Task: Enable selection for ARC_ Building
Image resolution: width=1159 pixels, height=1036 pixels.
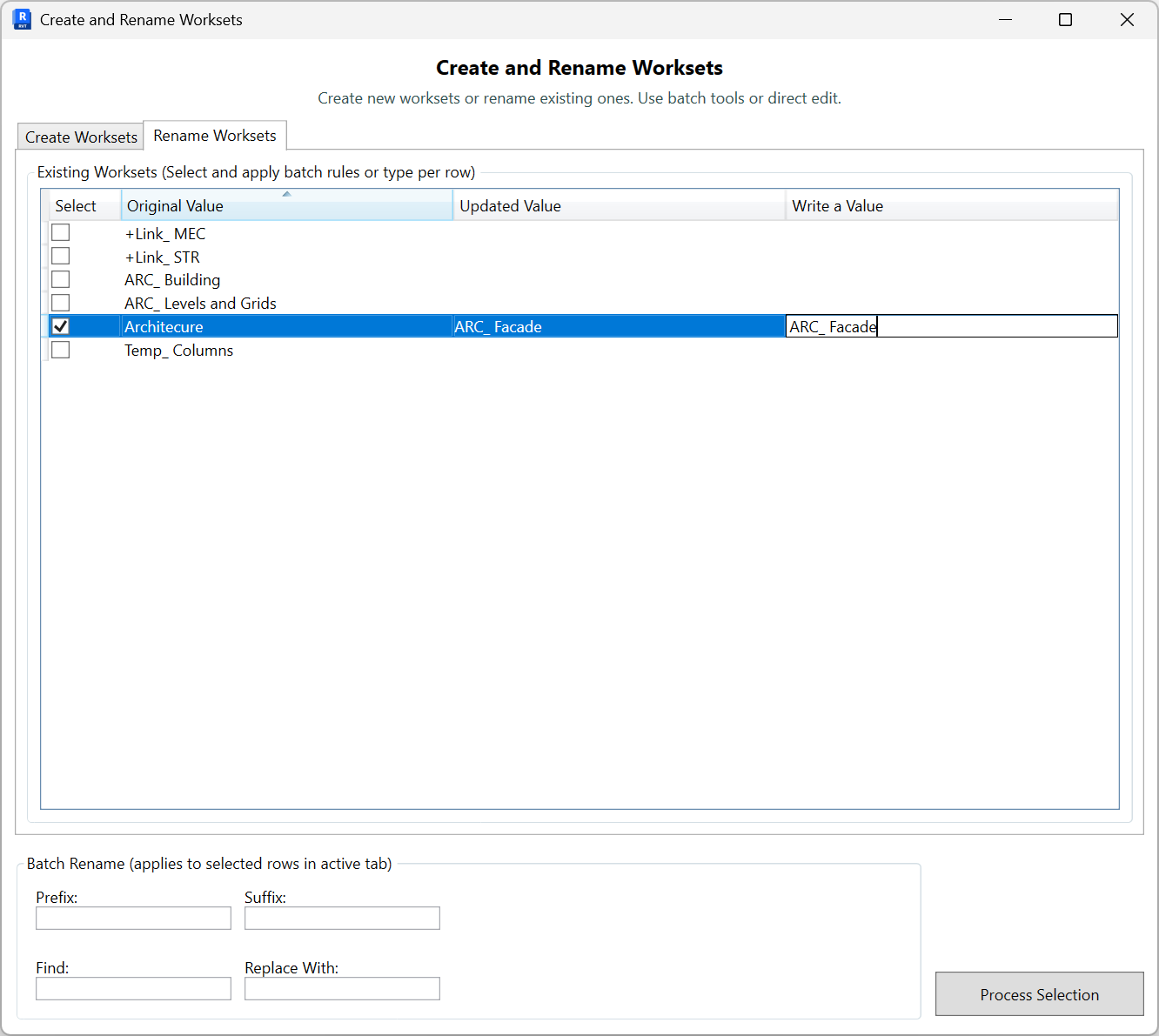Action: pyautogui.click(x=60, y=278)
